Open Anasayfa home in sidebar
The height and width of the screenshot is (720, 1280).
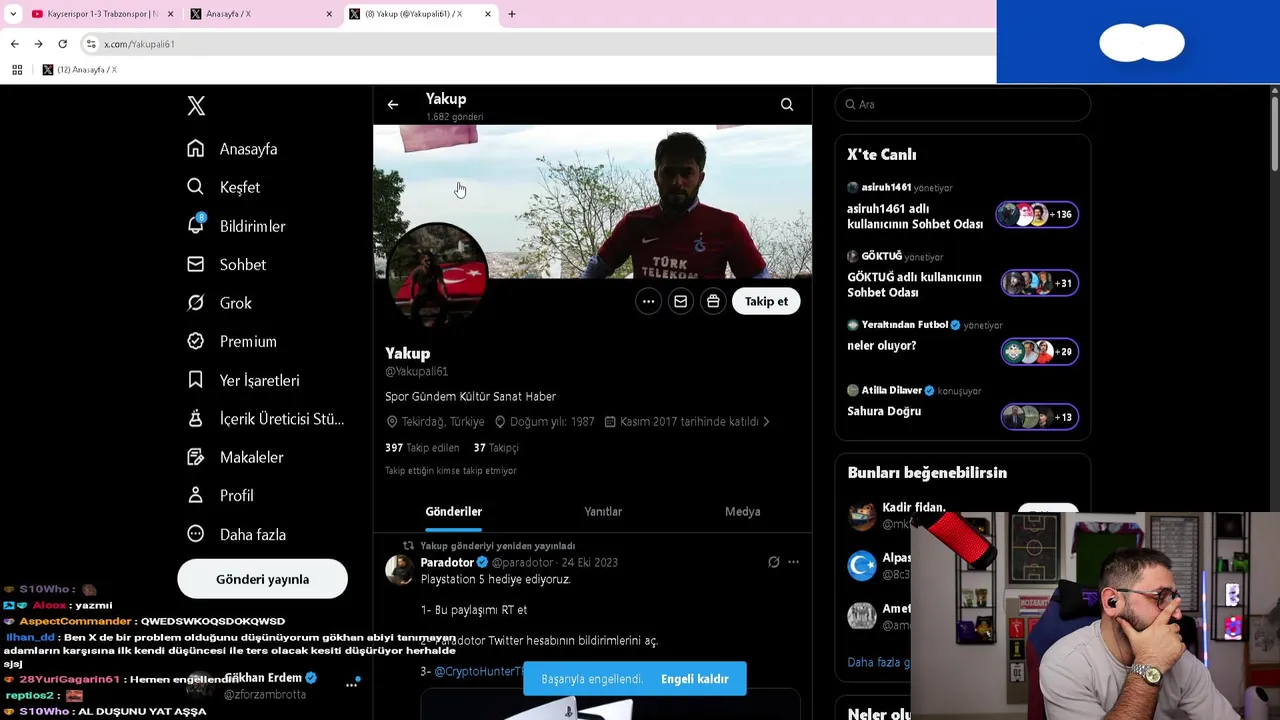click(x=232, y=149)
